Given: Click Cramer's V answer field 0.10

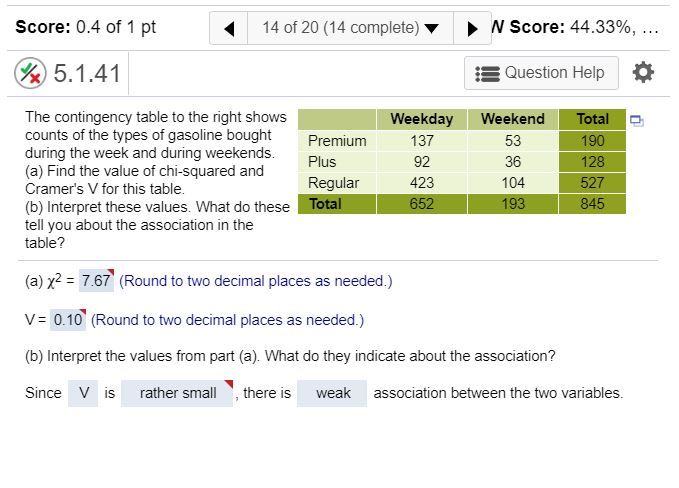Looking at the screenshot, I should click(68, 320).
